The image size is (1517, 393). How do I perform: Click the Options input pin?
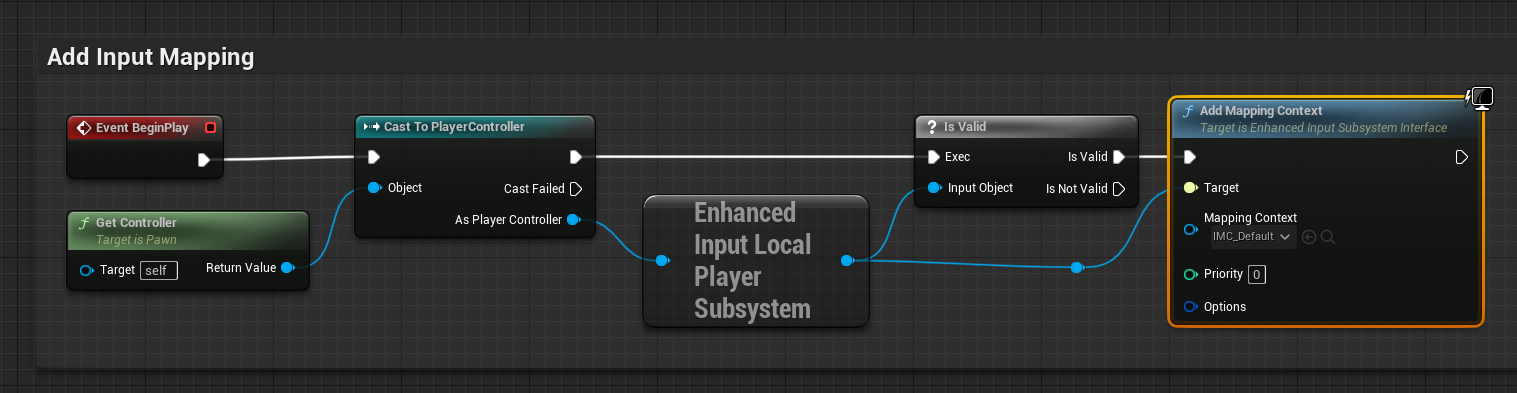coord(1190,306)
